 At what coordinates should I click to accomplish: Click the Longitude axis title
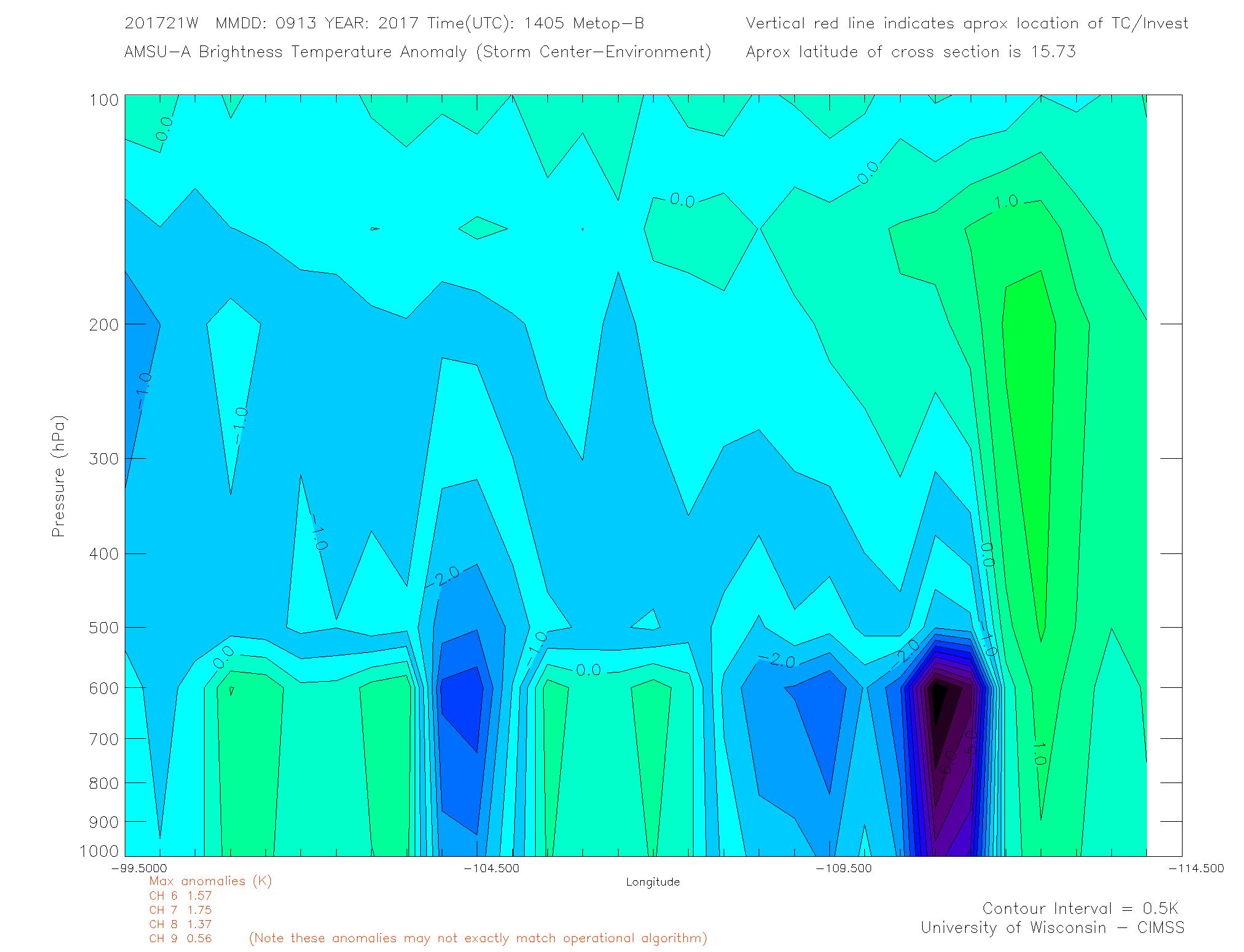coord(652,882)
